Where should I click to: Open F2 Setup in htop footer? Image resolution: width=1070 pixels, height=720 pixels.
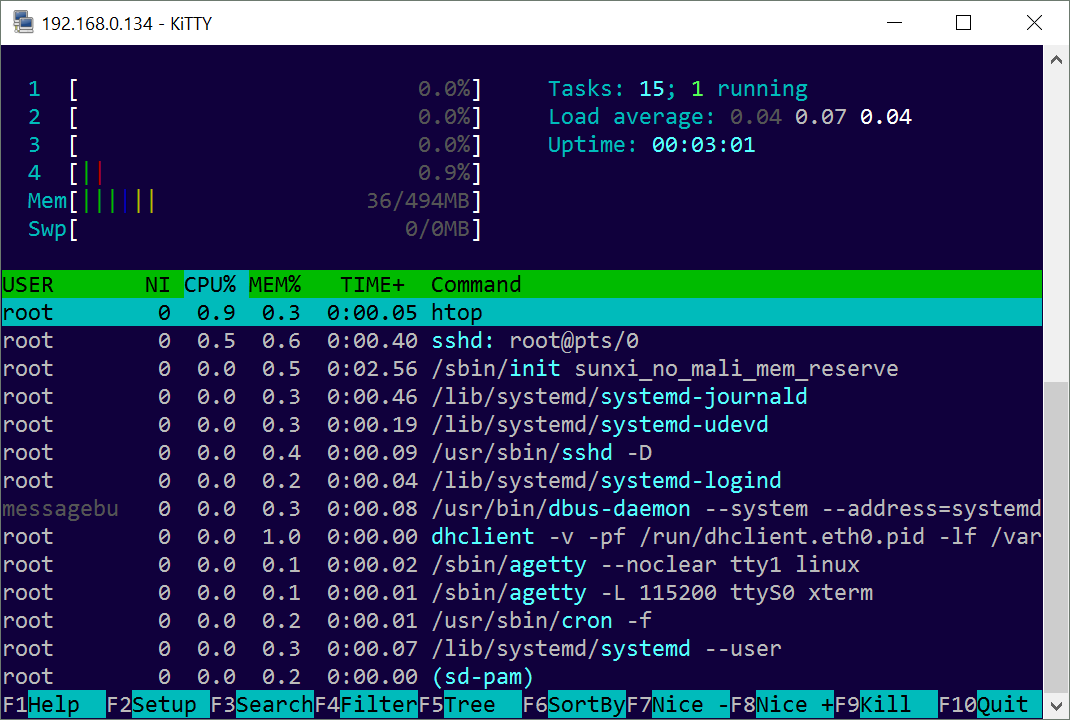[x=158, y=705]
